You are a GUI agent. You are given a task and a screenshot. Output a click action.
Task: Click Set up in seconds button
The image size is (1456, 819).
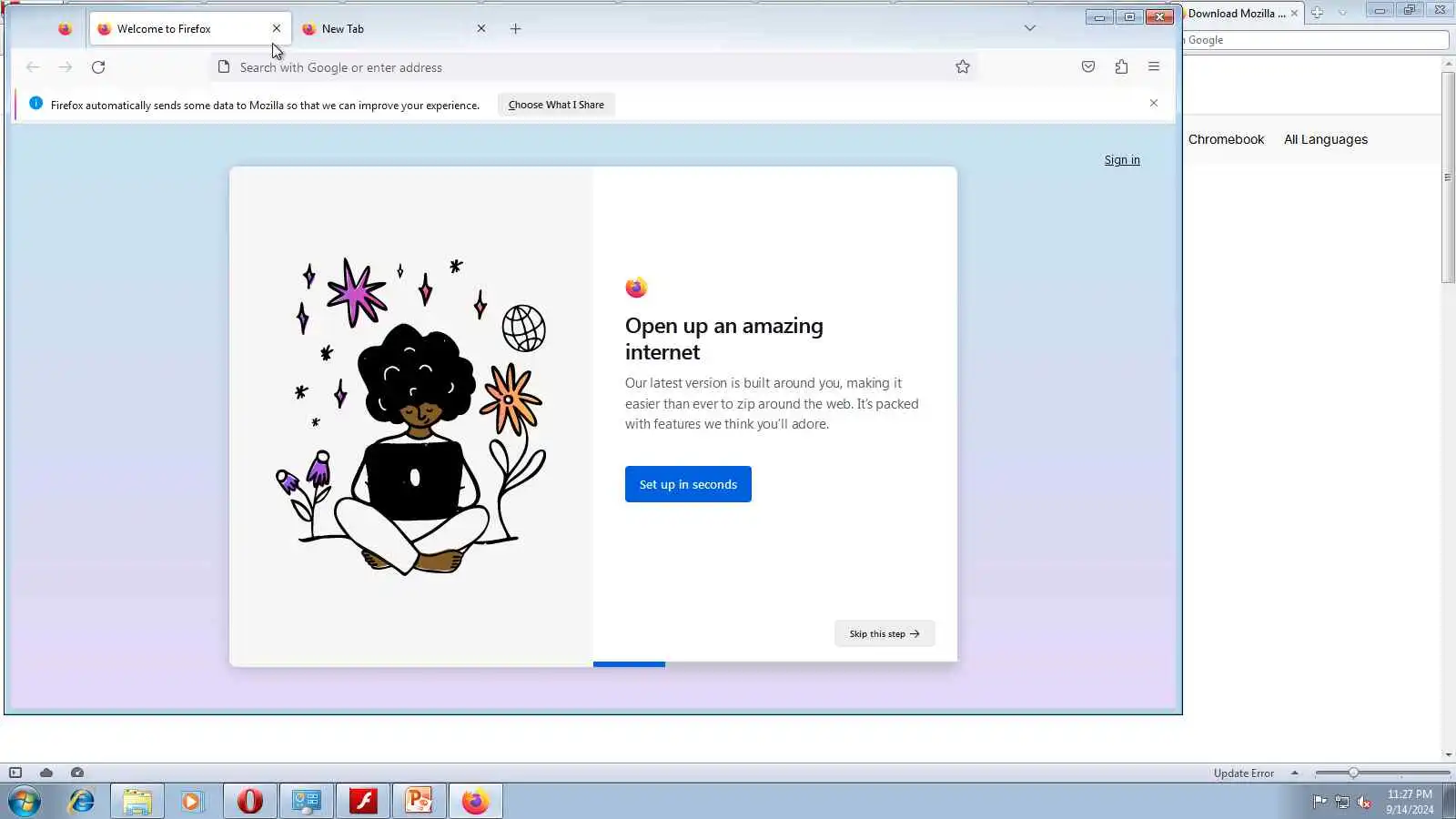(x=688, y=484)
